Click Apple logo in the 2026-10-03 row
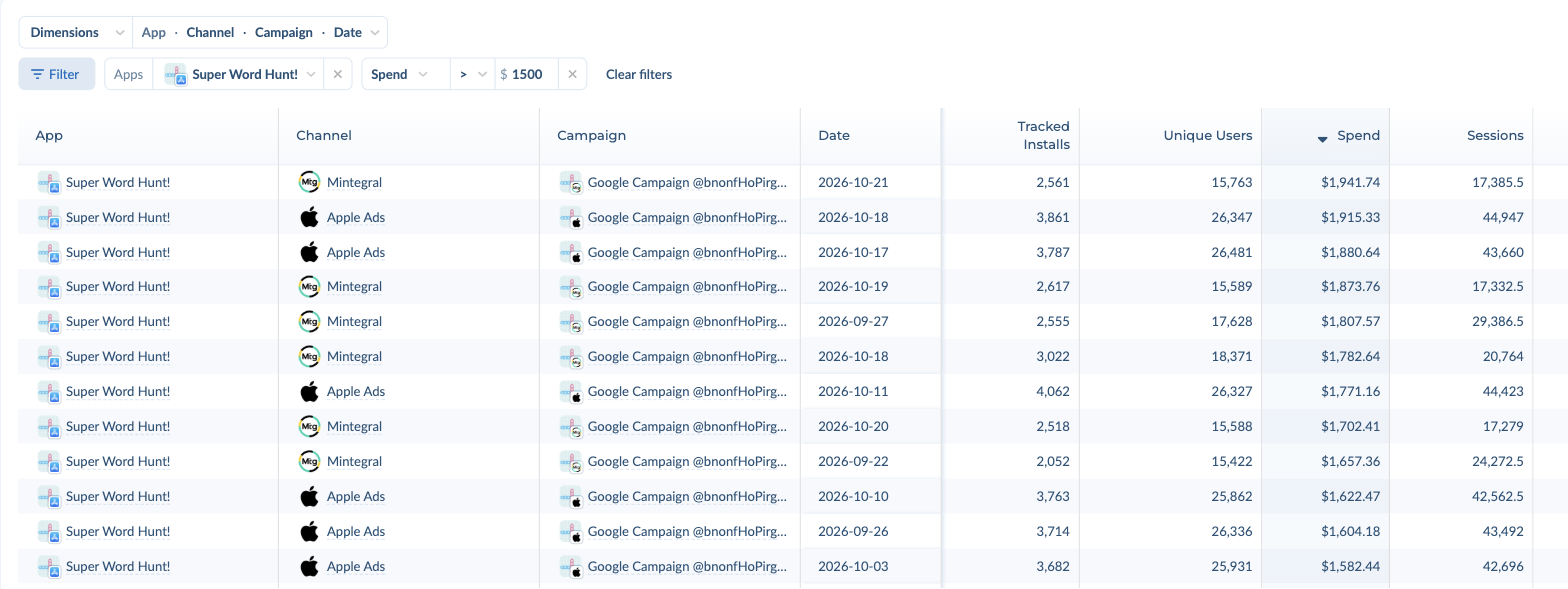 pos(309,566)
